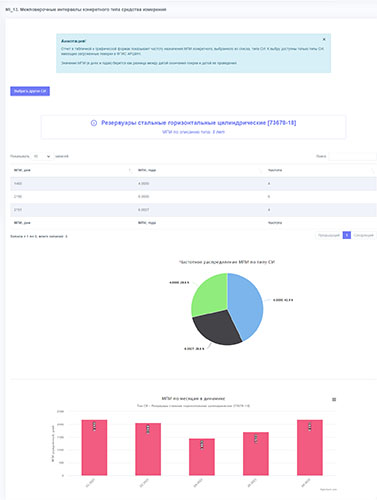Click the circle icon beside the reservoir title
Viewport: 377px width, 500px height.
[x=94, y=123]
